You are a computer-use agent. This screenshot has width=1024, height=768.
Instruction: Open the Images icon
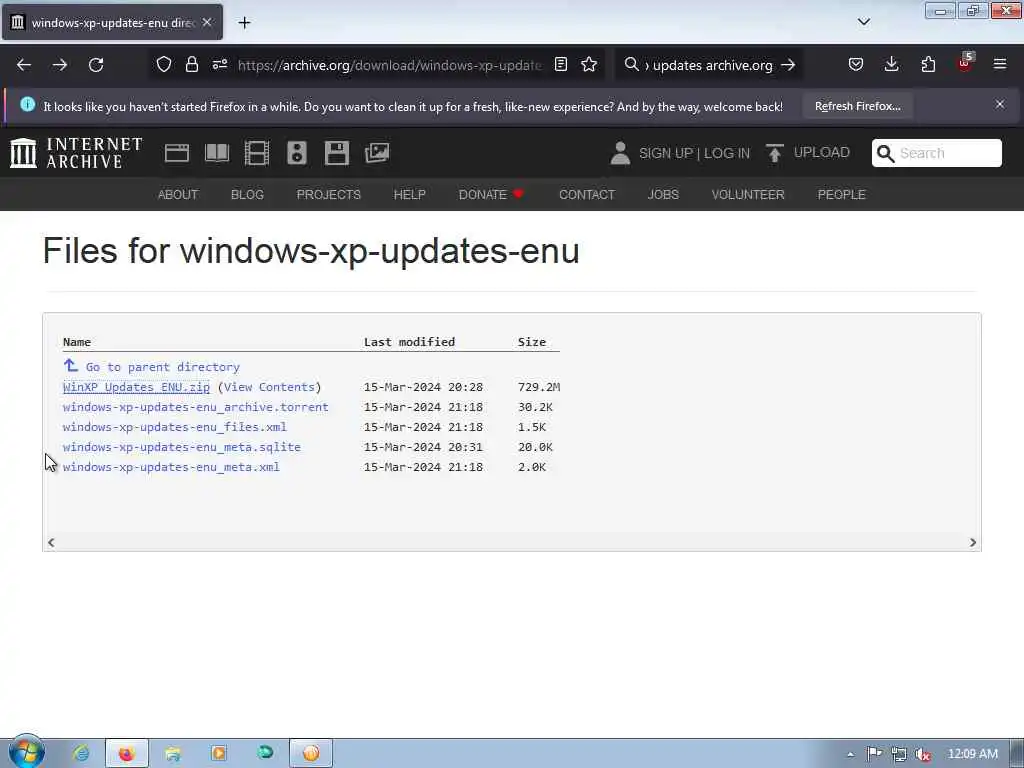tap(377, 153)
